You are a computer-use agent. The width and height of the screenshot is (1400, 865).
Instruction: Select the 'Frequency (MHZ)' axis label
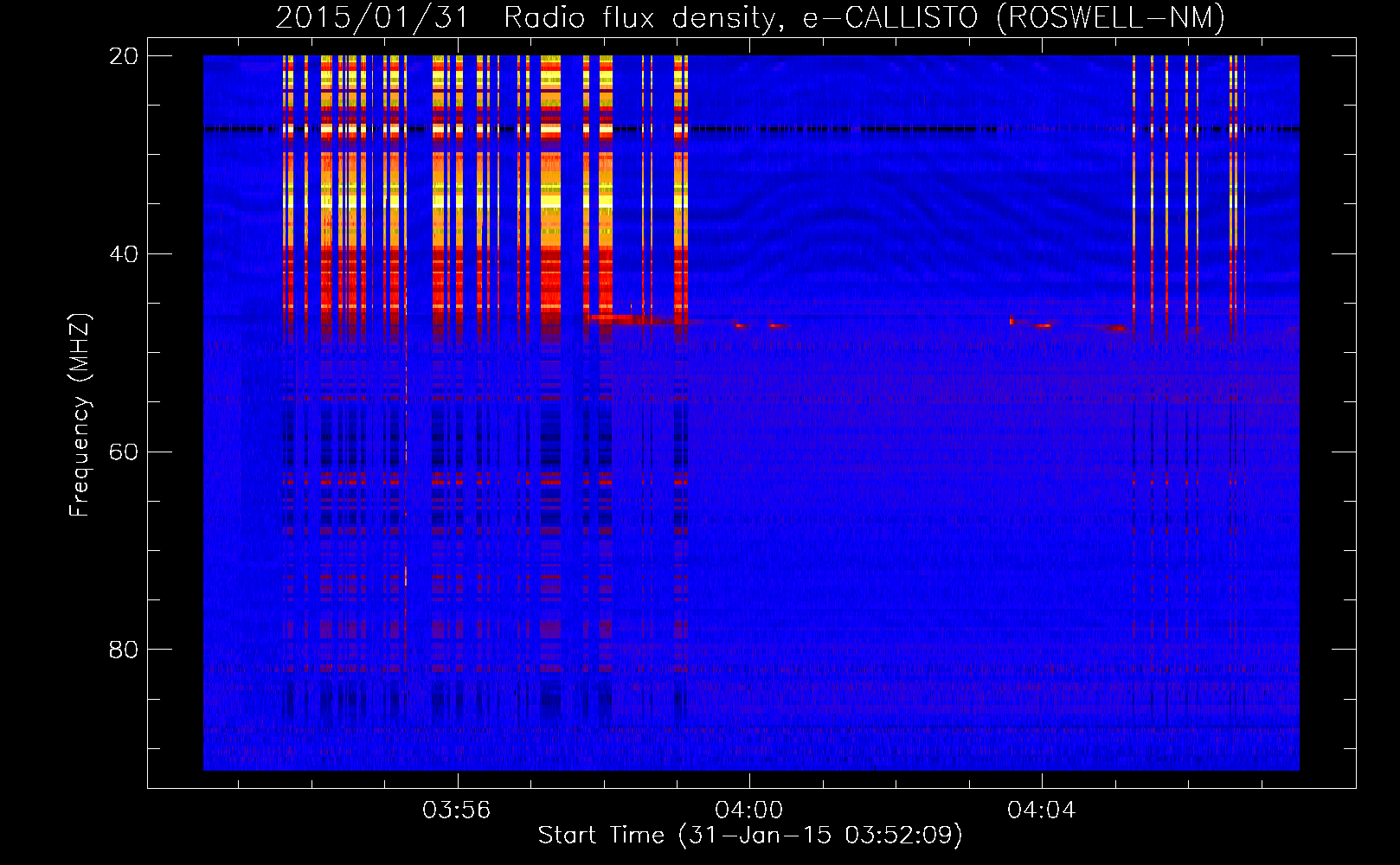tap(79, 414)
